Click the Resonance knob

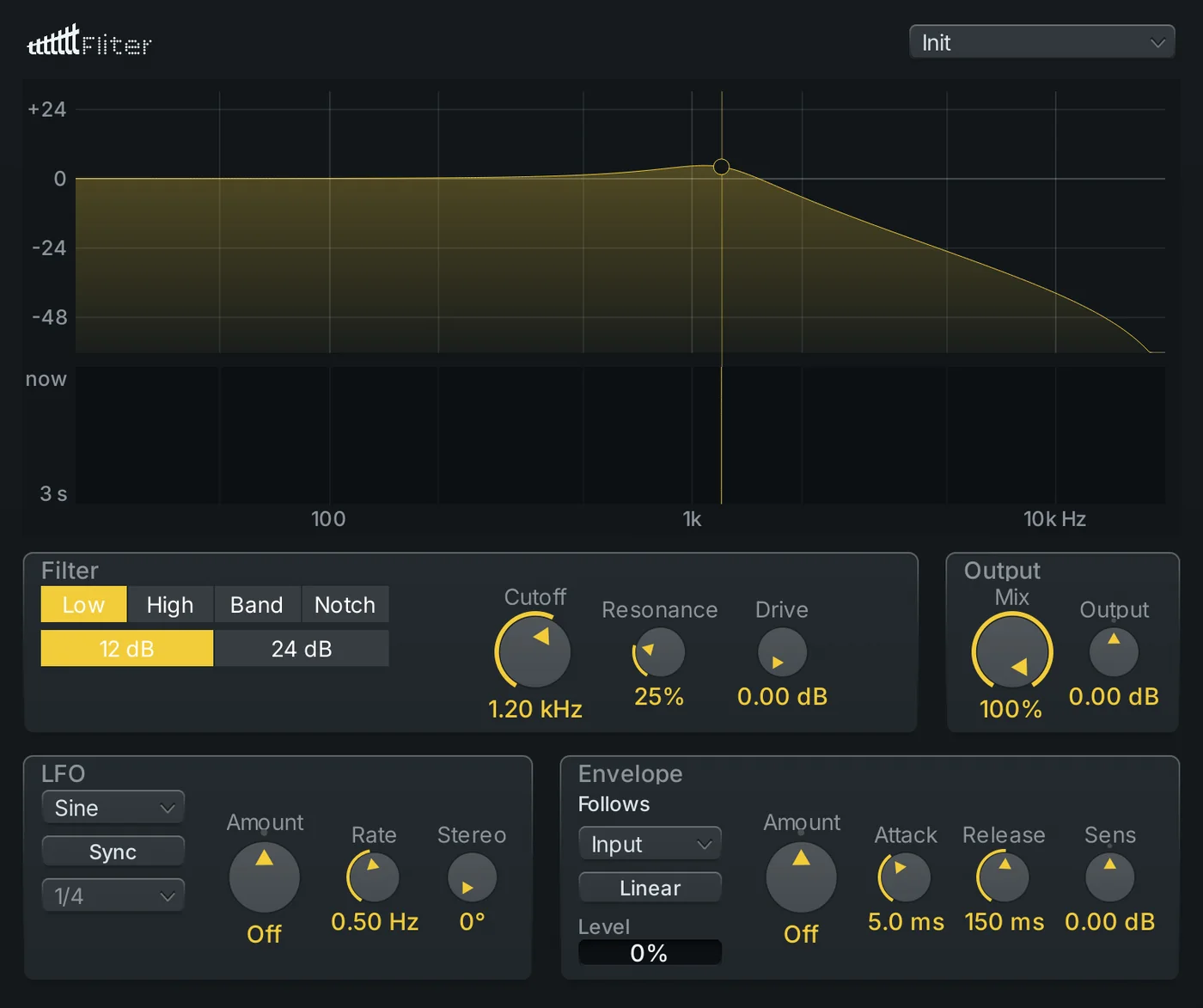pos(659,652)
